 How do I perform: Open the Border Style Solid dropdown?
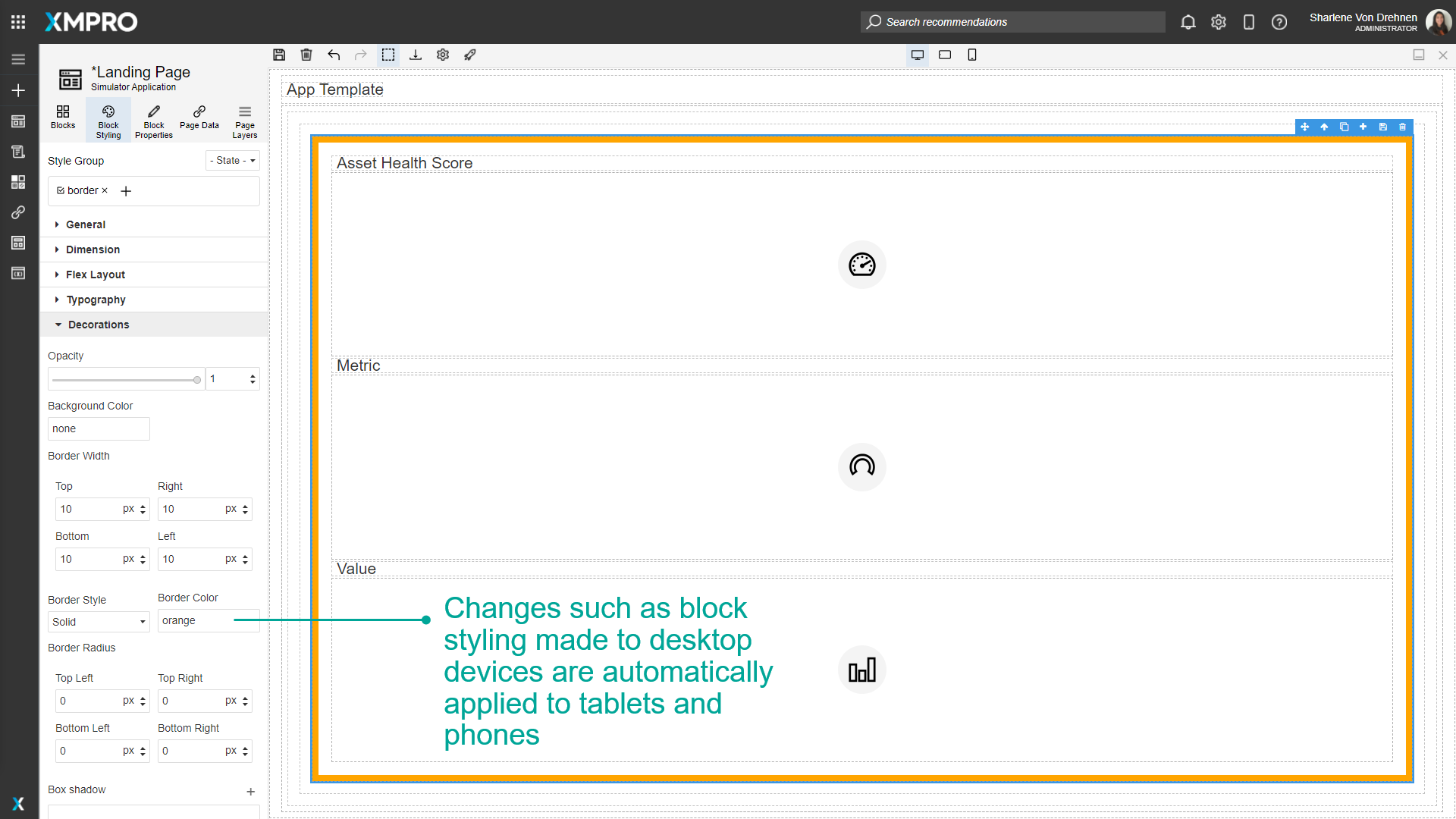pyautogui.click(x=99, y=622)
